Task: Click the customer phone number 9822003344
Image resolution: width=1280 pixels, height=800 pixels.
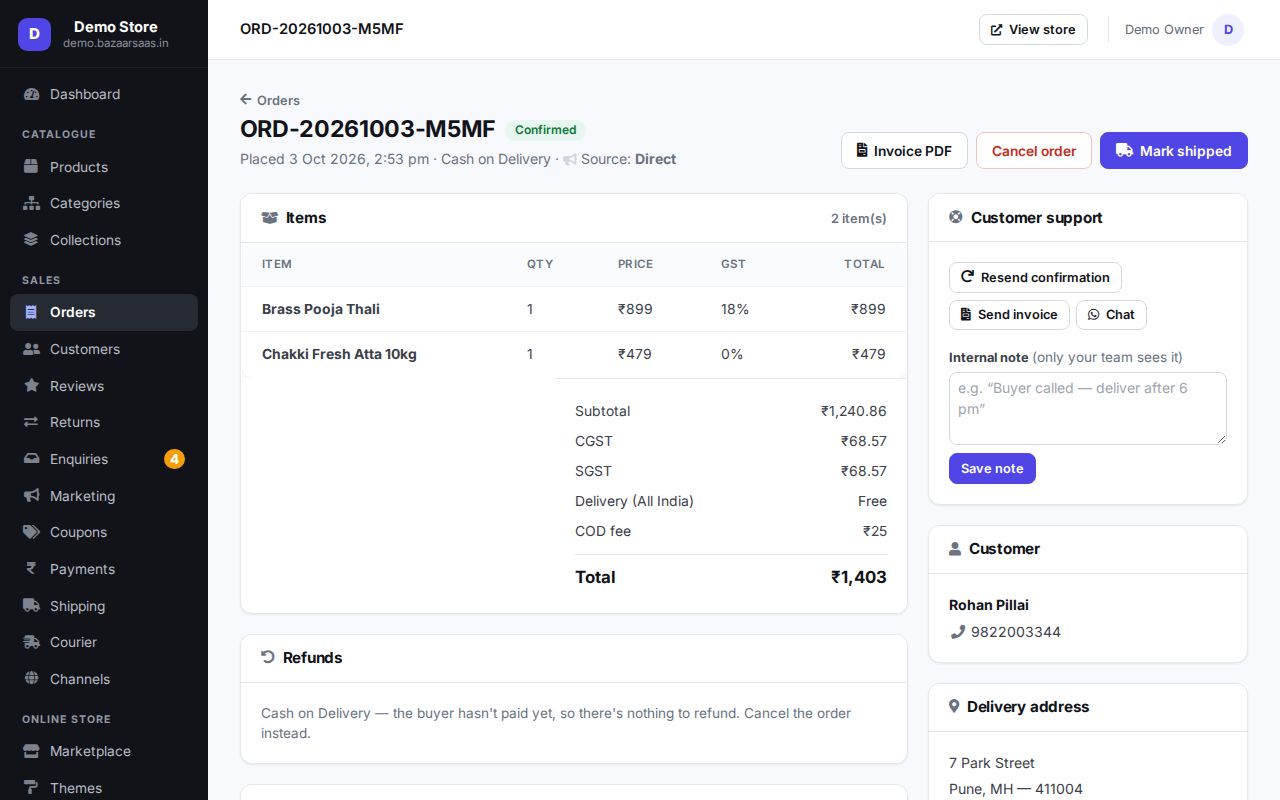Action: tap(1016, 632)
